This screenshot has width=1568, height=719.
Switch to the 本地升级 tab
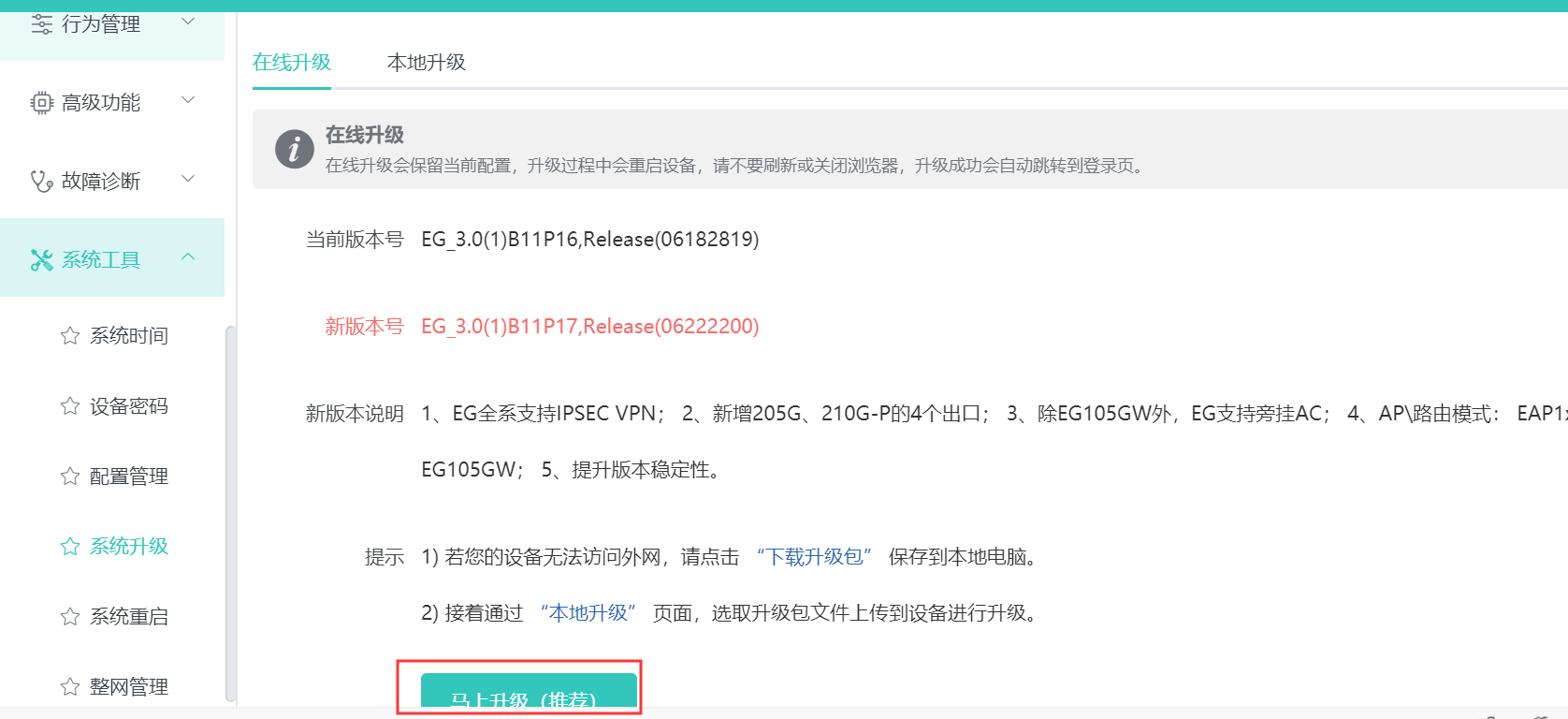pos(426,63)
